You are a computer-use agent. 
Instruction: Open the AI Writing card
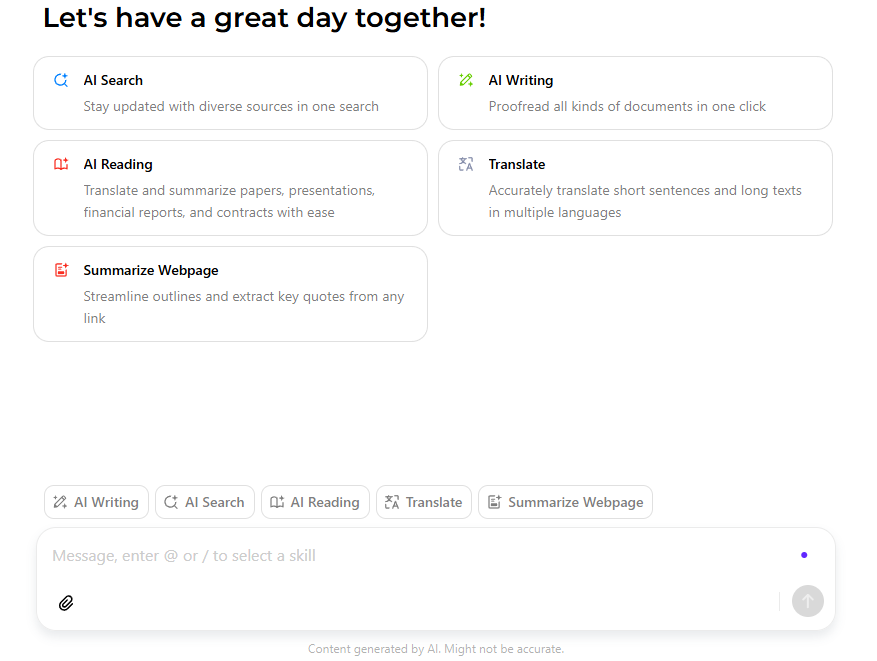click(x=635, y=93)
